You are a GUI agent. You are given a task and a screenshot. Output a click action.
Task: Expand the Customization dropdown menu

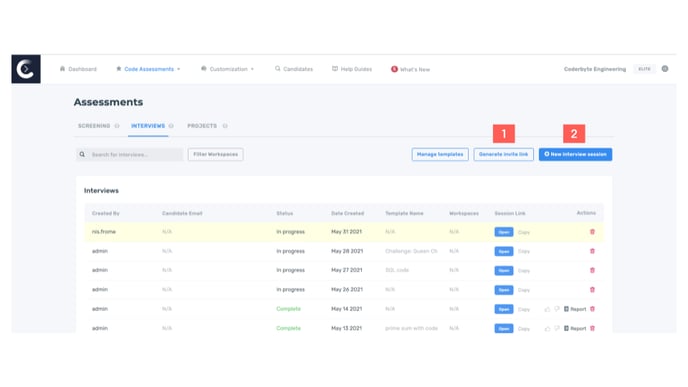point(227,69)
